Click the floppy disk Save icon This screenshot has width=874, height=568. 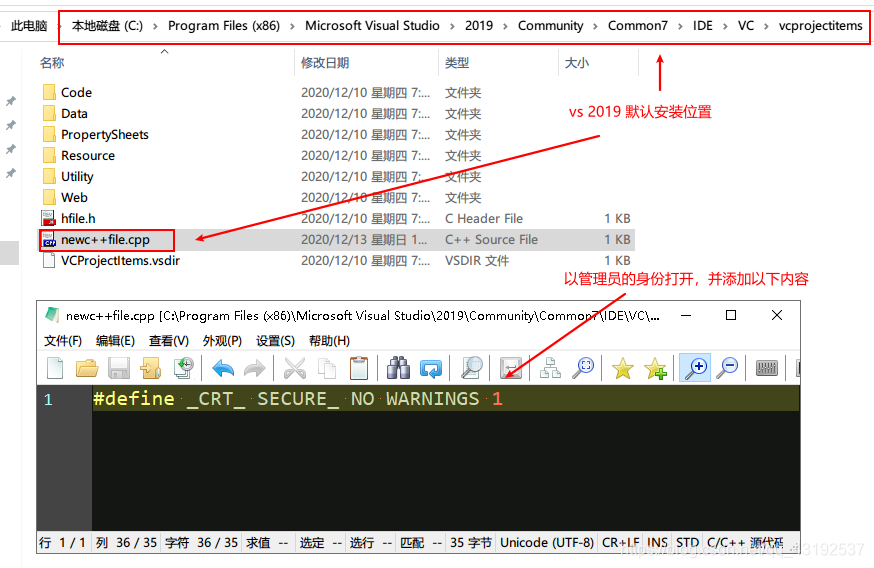(118, 368)
